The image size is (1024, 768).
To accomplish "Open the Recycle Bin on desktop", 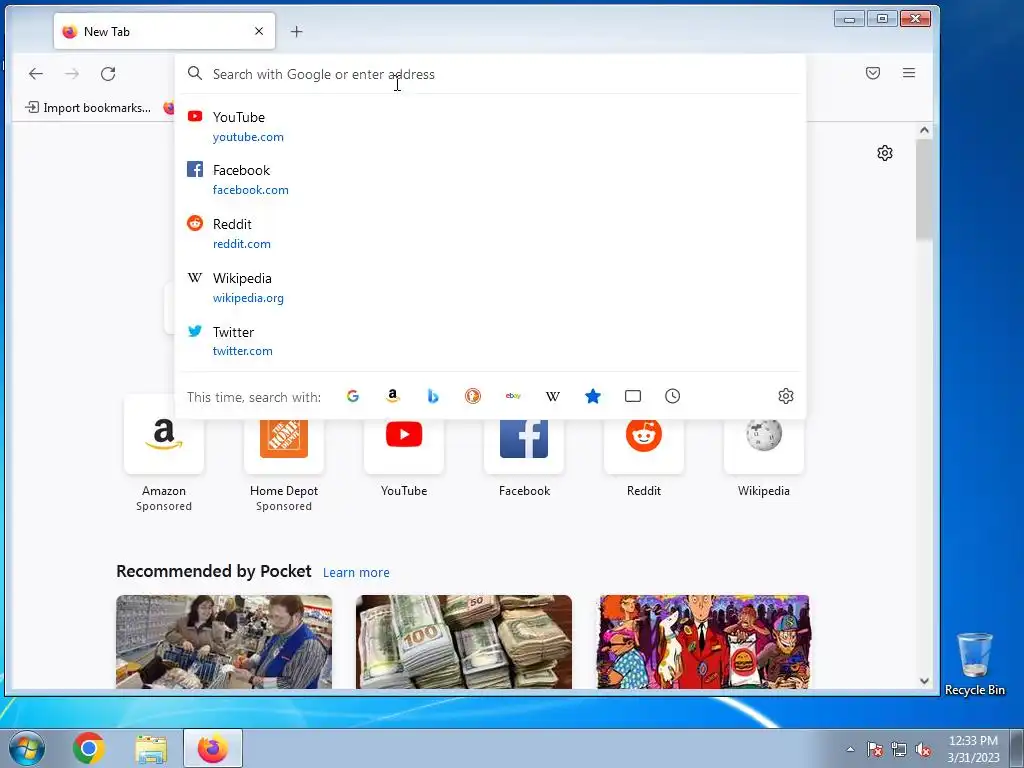I will click(x=974, y=664).
